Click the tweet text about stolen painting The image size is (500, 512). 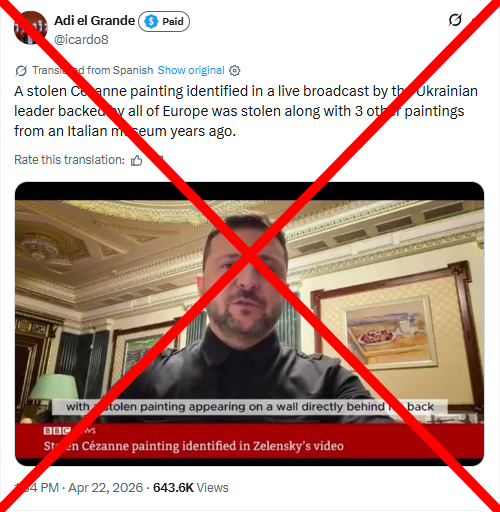pos(246,111)
